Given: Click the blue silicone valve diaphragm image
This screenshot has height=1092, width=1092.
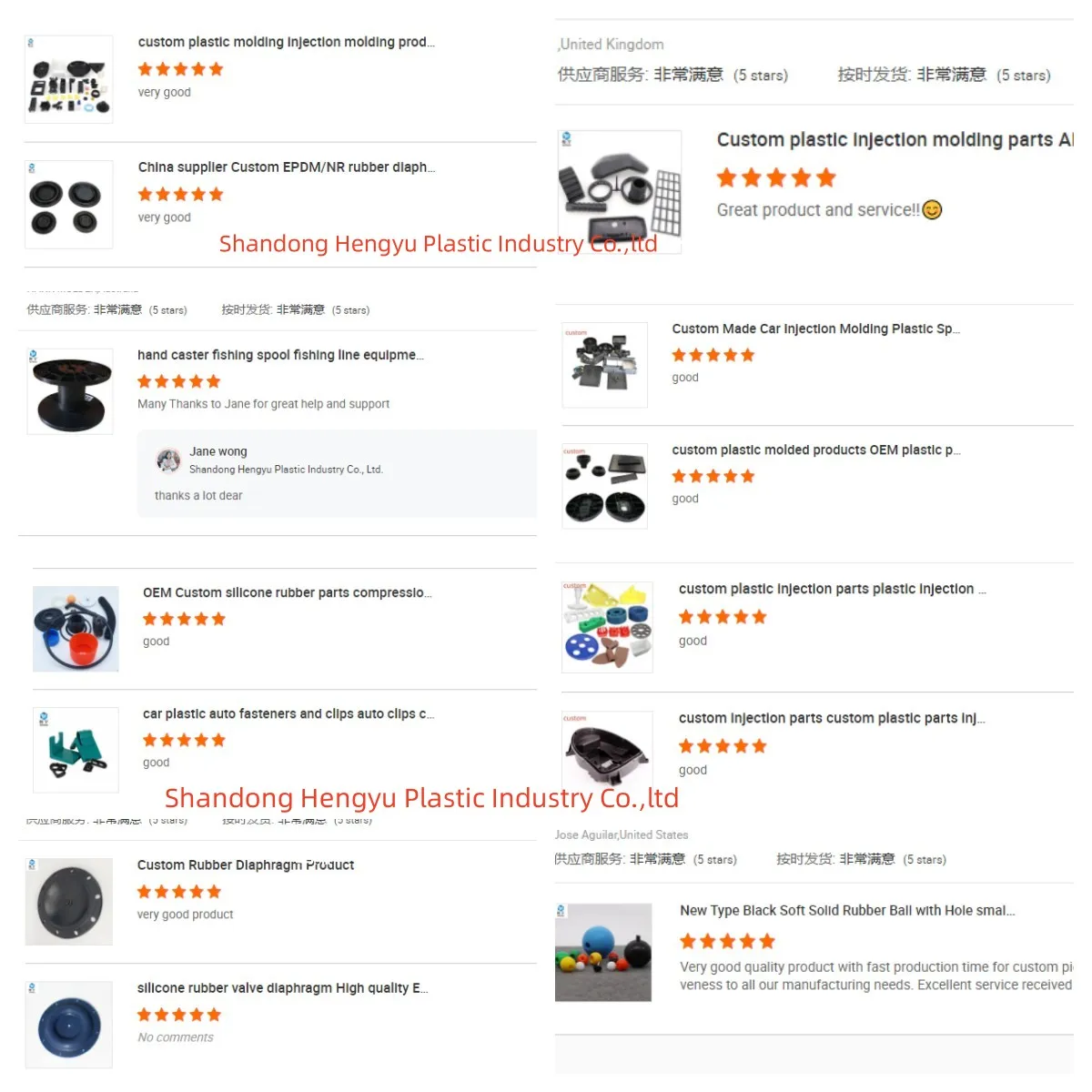Looking at the screenshot, I should [69, 1025].
